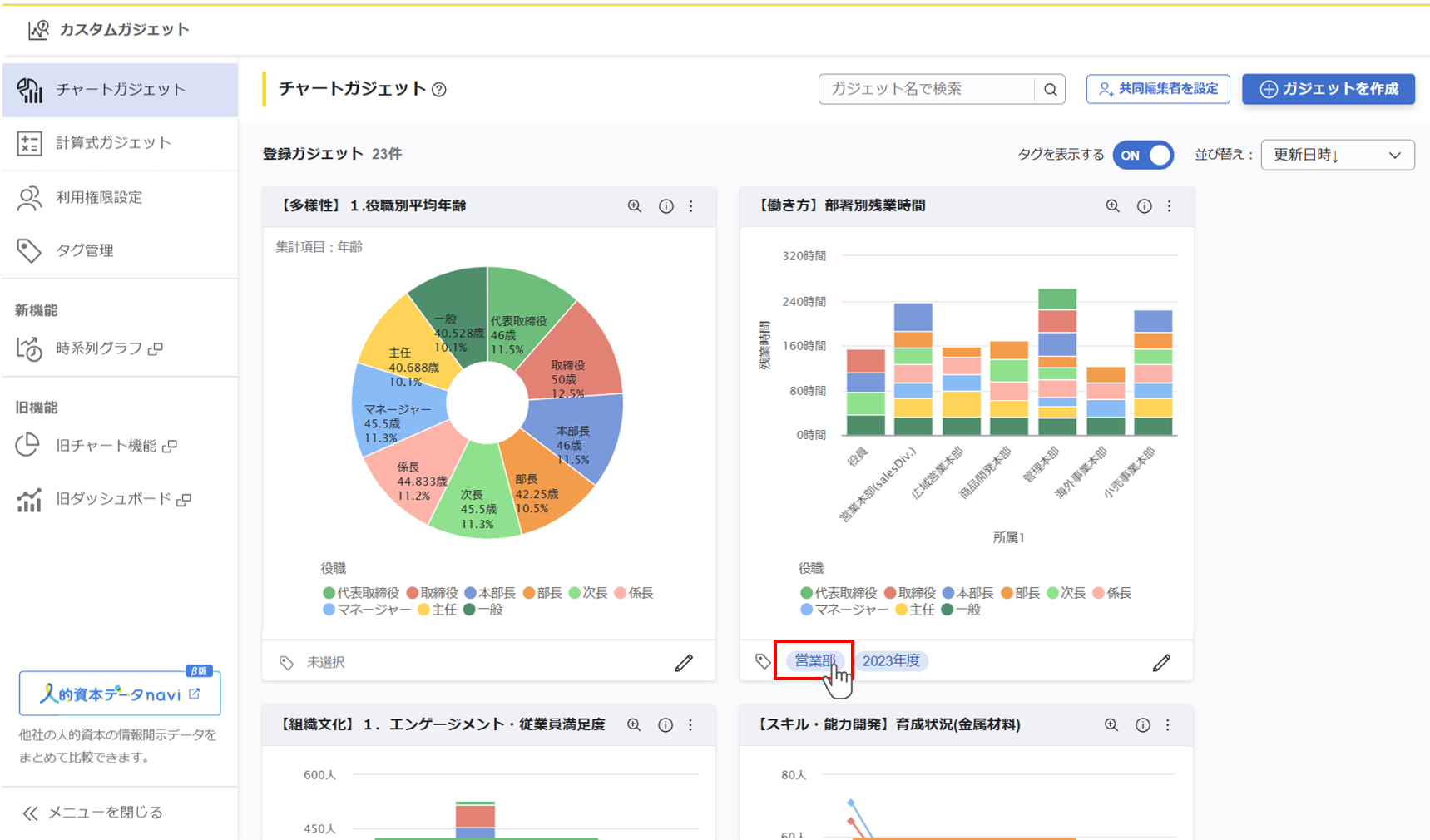Screen dimensions: 1430x840
Task: Zoom into the 役職別平均年齢 pie chart gadget
Action: click(x=635, y=206)
